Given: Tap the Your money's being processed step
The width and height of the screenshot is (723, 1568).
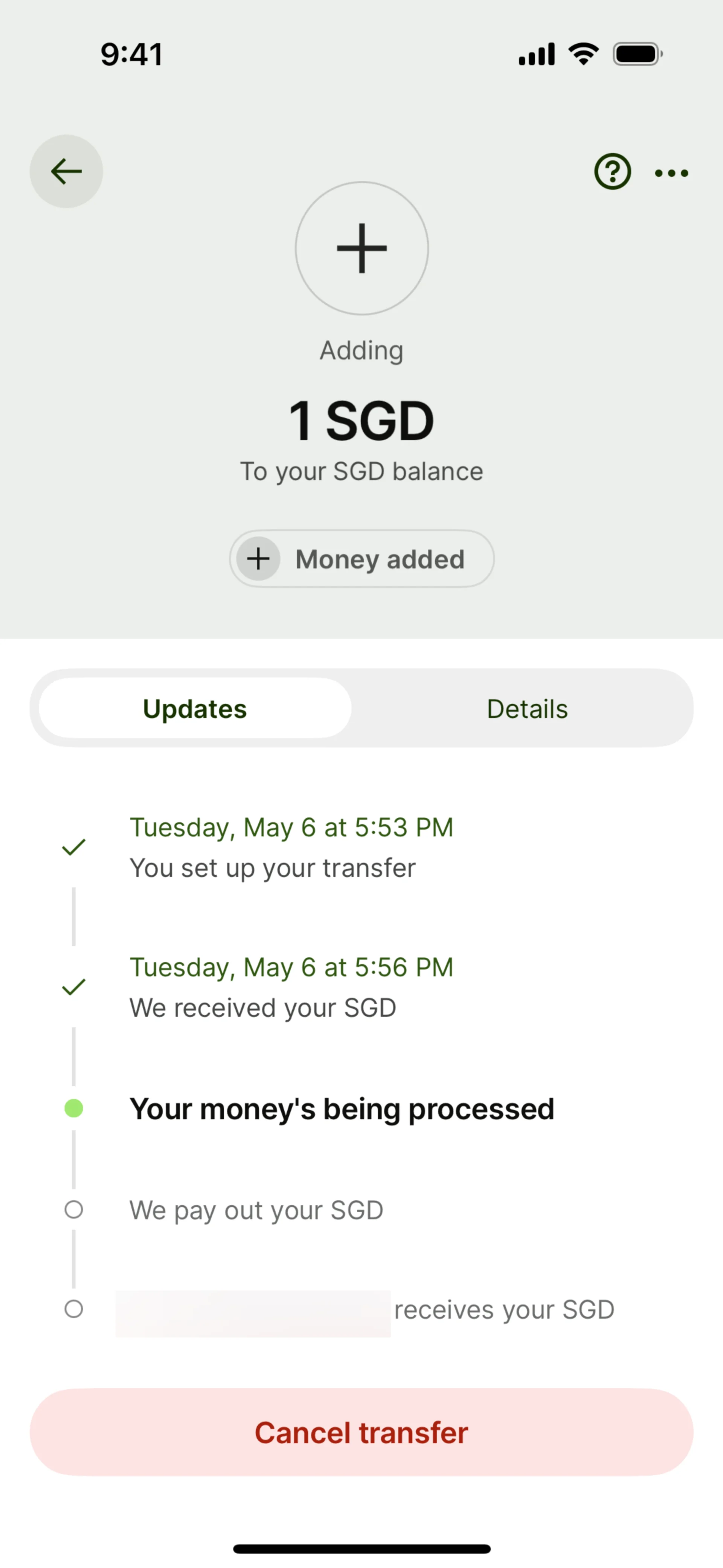Looking at the screenshot, I should [342, 1108].
